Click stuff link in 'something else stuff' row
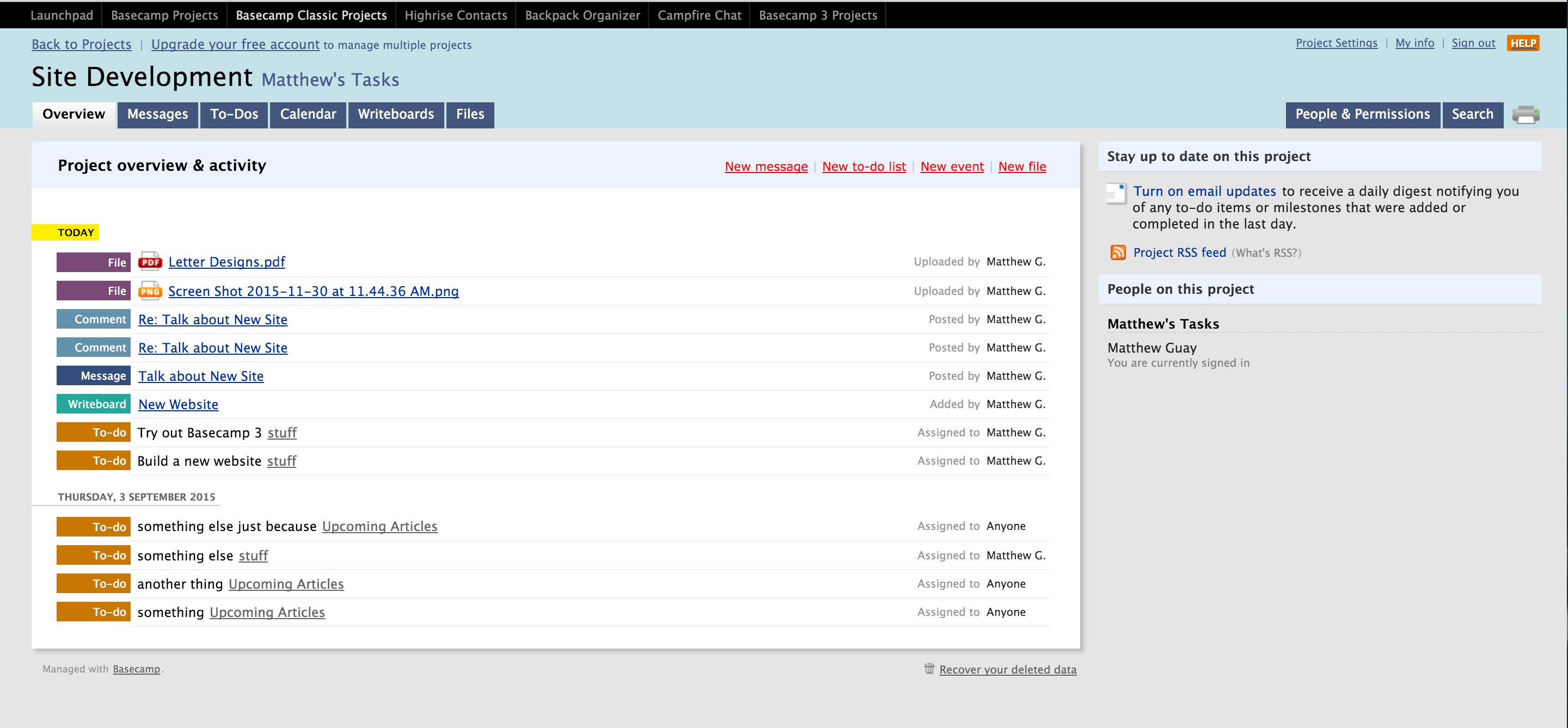The width and height of the screenshot is (1568, 728). coord(253,556)
